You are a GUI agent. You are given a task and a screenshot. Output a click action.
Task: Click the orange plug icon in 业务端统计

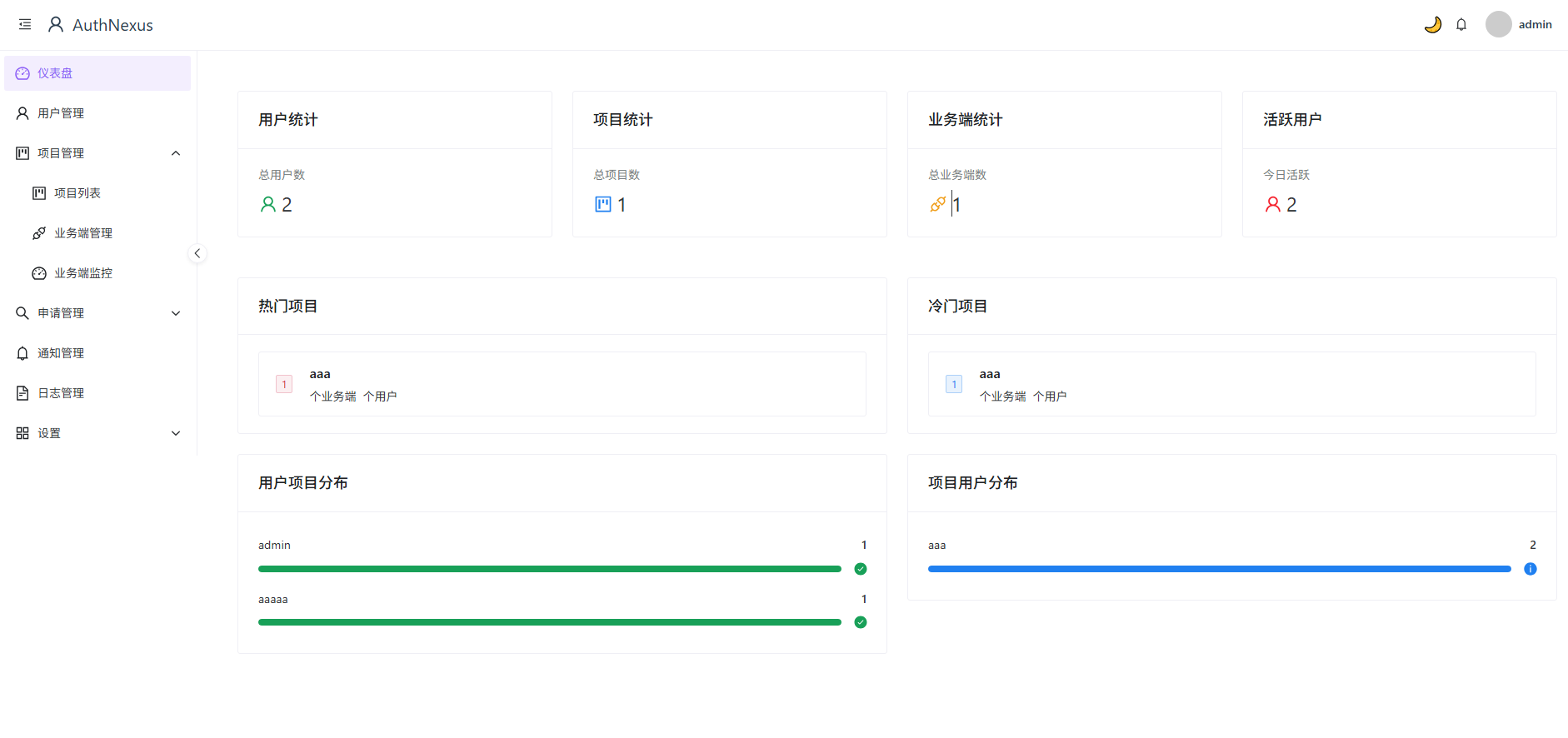tap(937, 204)
